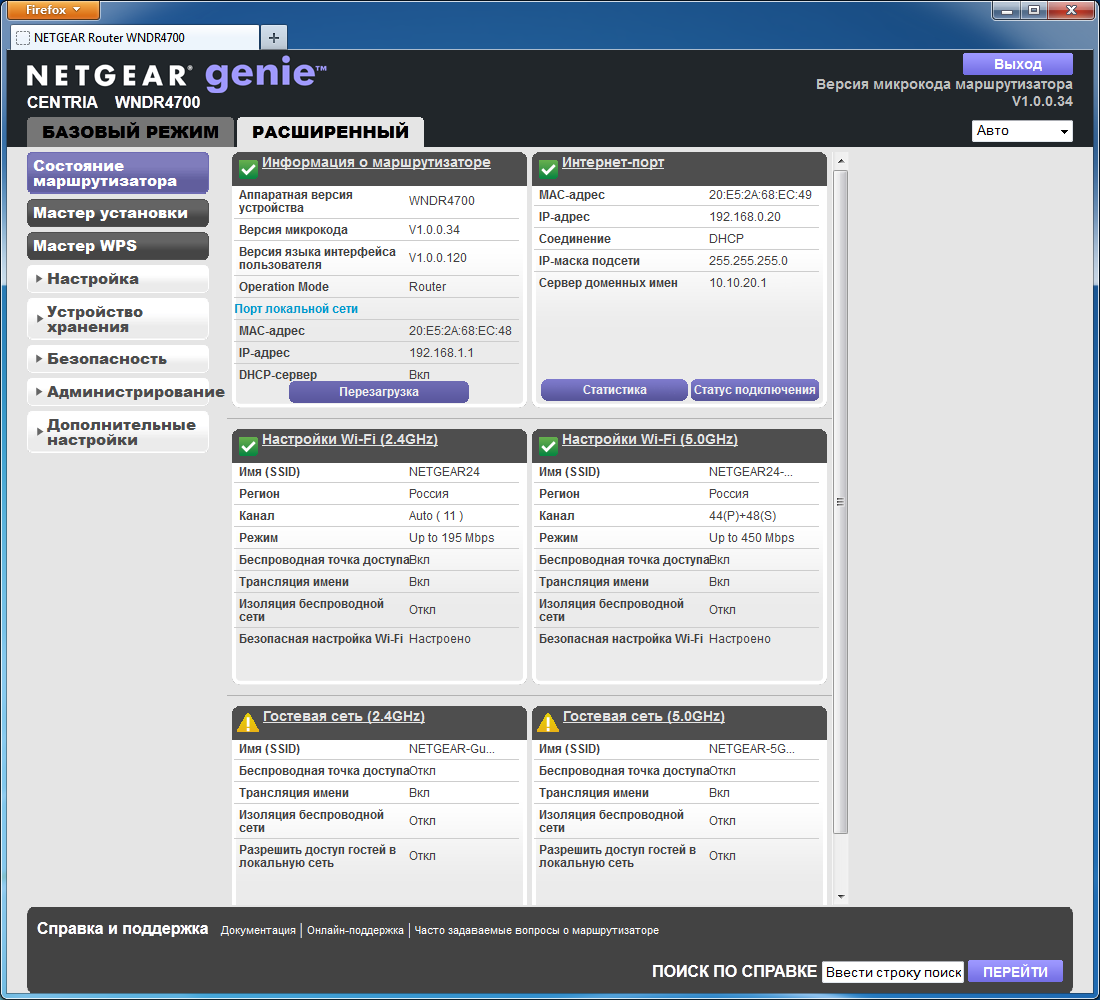This screenshot has width=1100, height=1000.
Task: Open Состояние маршрутизатора in sidebar
Action: coord(118,173)
